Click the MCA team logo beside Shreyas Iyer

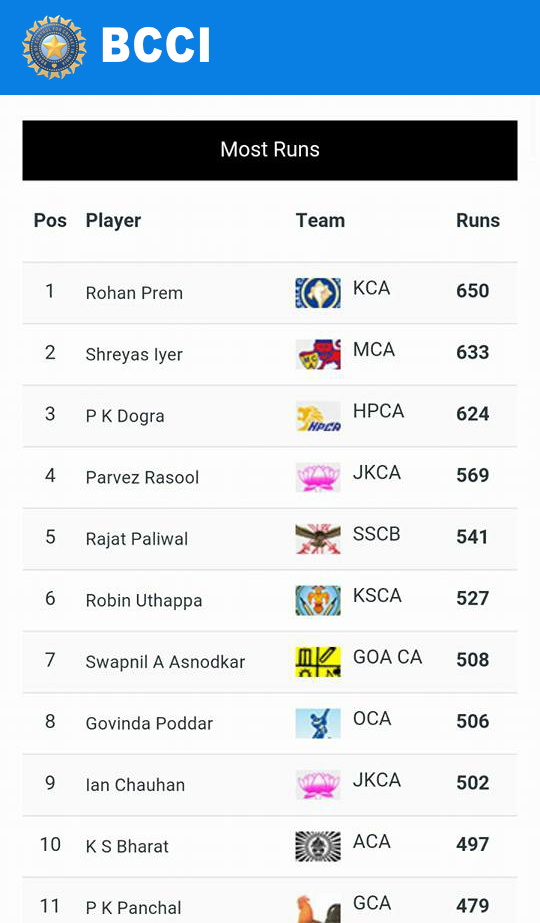pyautogui.click(x=318, y=354)
